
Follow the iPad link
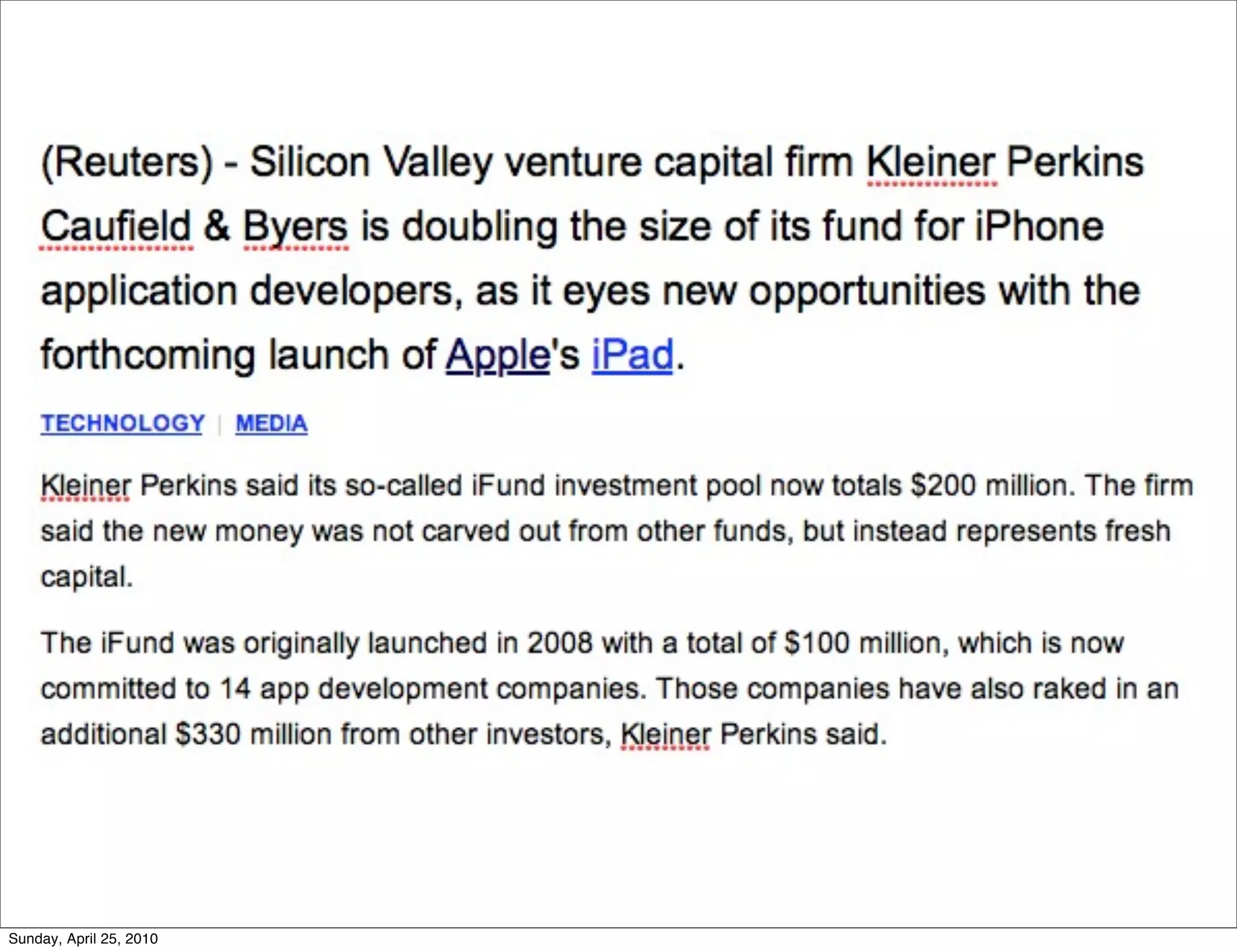click(x=632, y=355)
